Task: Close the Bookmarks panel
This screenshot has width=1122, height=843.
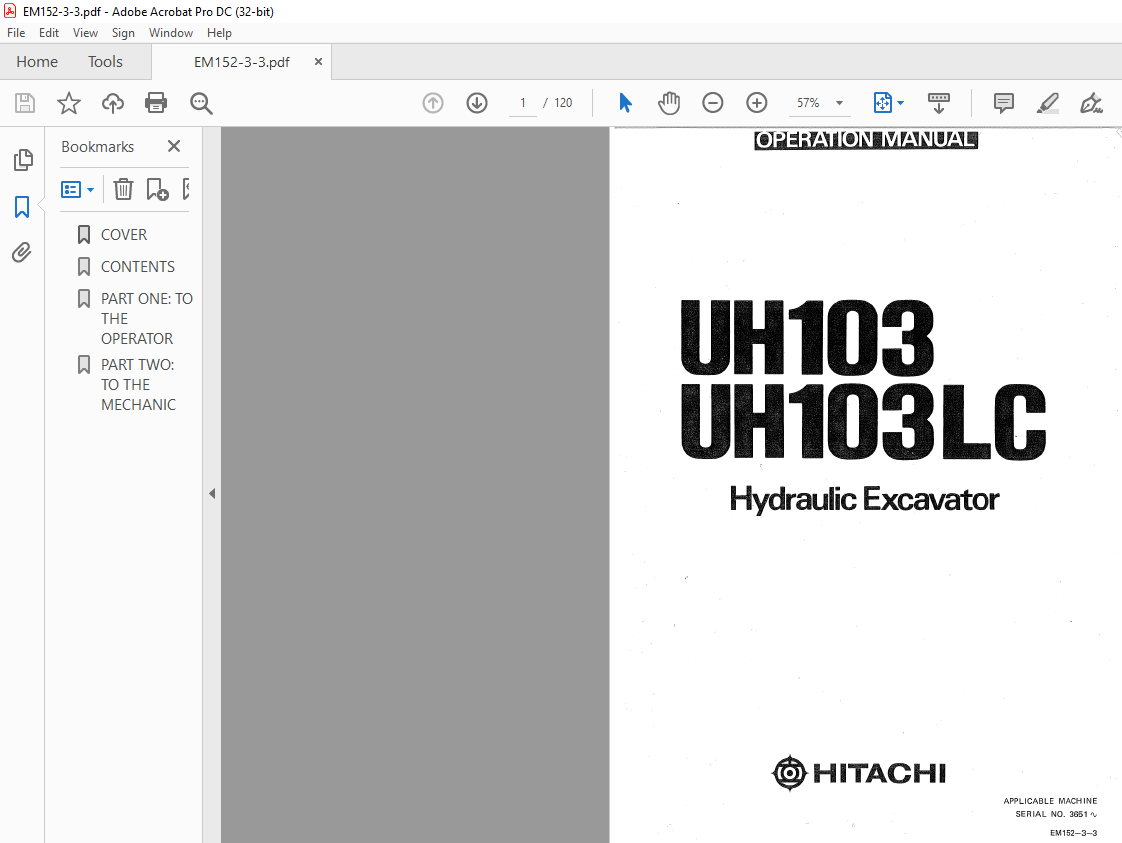Action: point(174,146)
